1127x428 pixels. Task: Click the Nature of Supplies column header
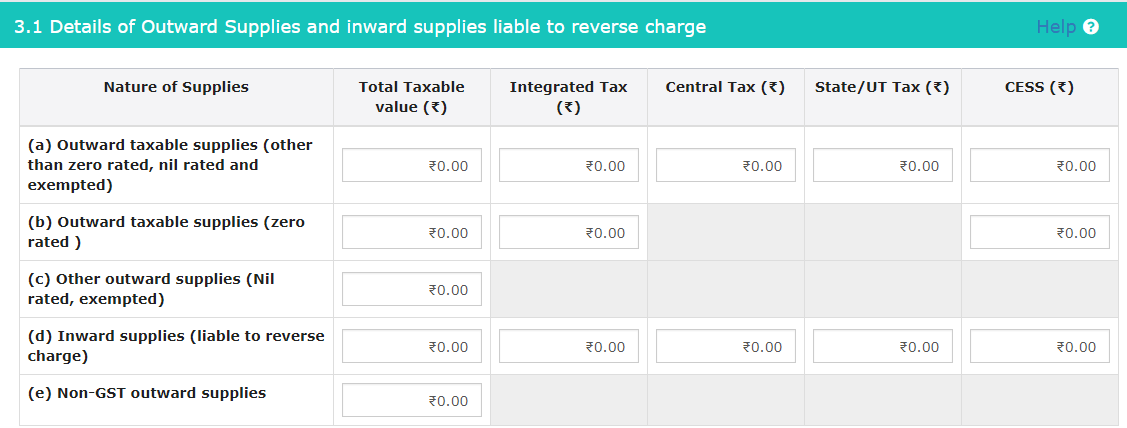pos(176,87)
